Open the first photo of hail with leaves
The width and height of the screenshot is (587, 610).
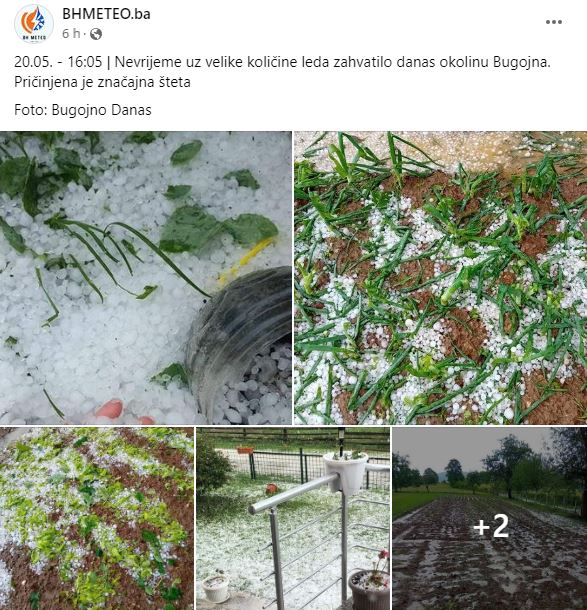pos(145,278)
